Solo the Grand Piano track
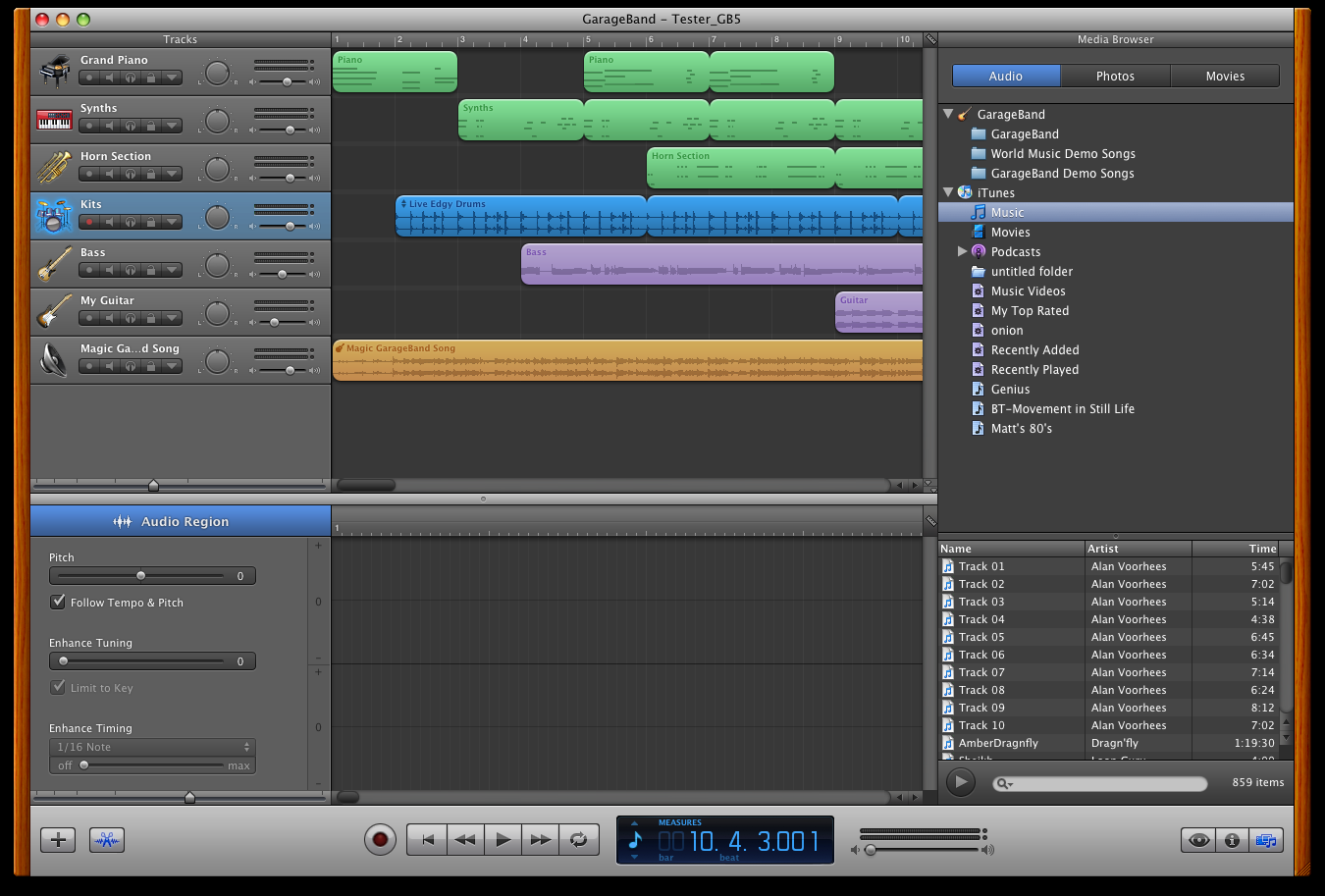 pyautogui.click(x=131, y=78)
